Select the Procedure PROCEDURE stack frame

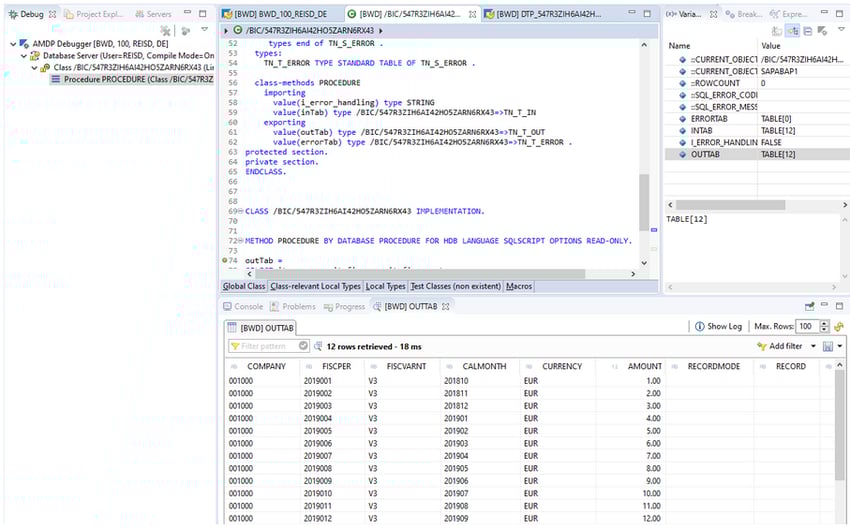pos(132,80)
